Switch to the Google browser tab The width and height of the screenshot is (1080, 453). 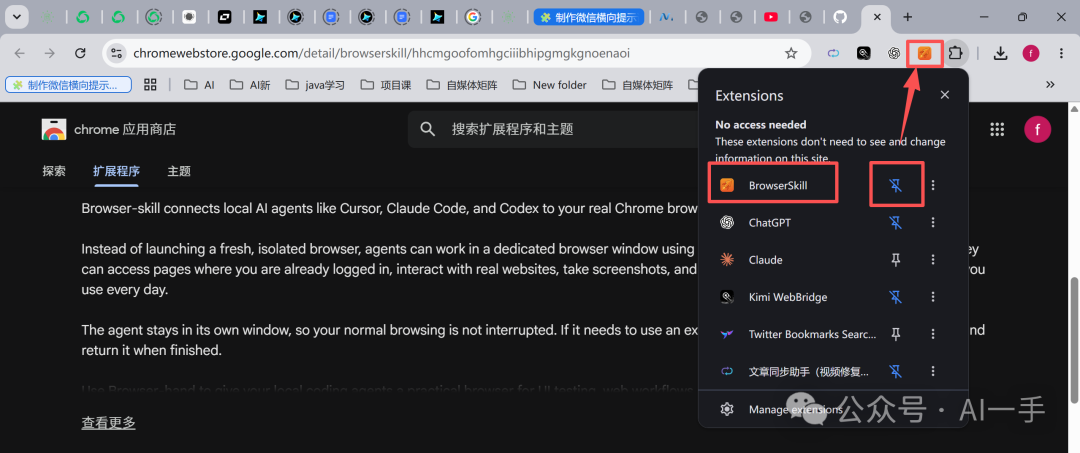[472, 17]
